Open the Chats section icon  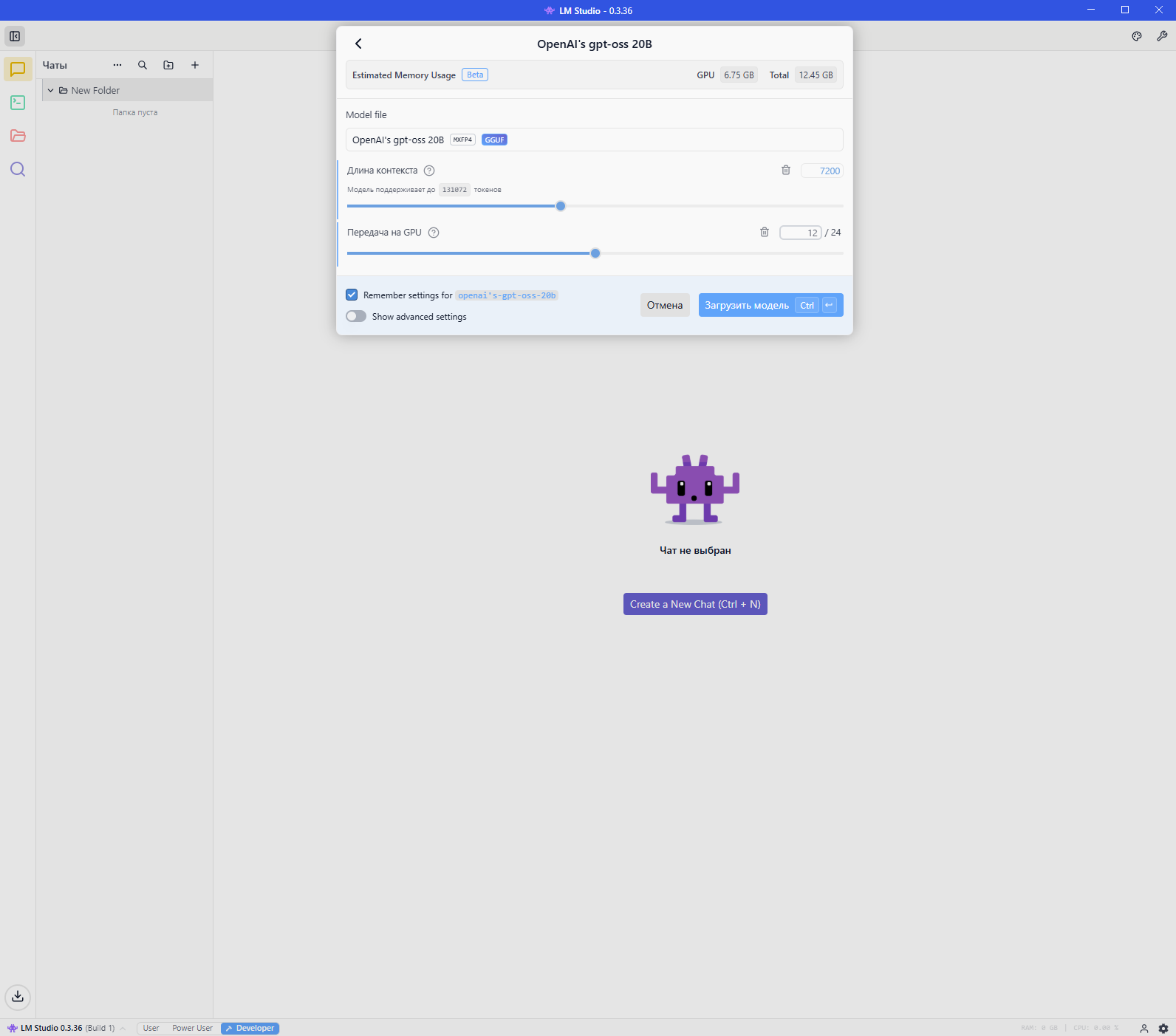(x=18, y=69)
